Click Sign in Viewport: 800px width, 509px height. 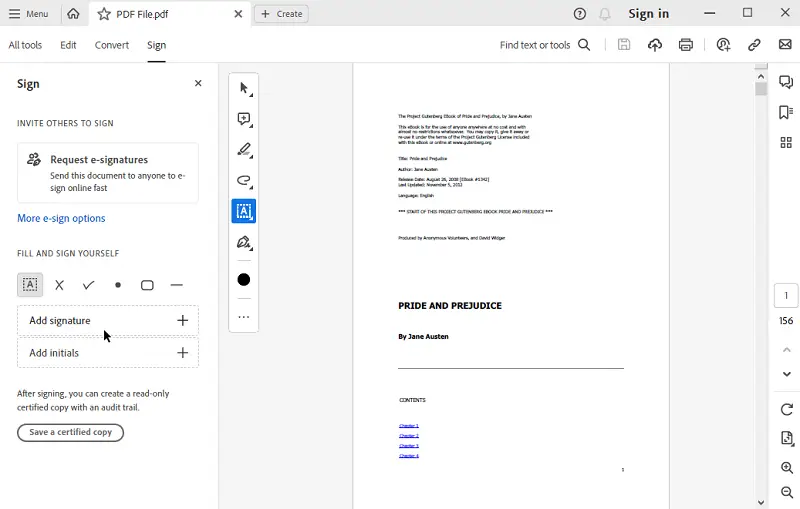click(x=648, y=14)
